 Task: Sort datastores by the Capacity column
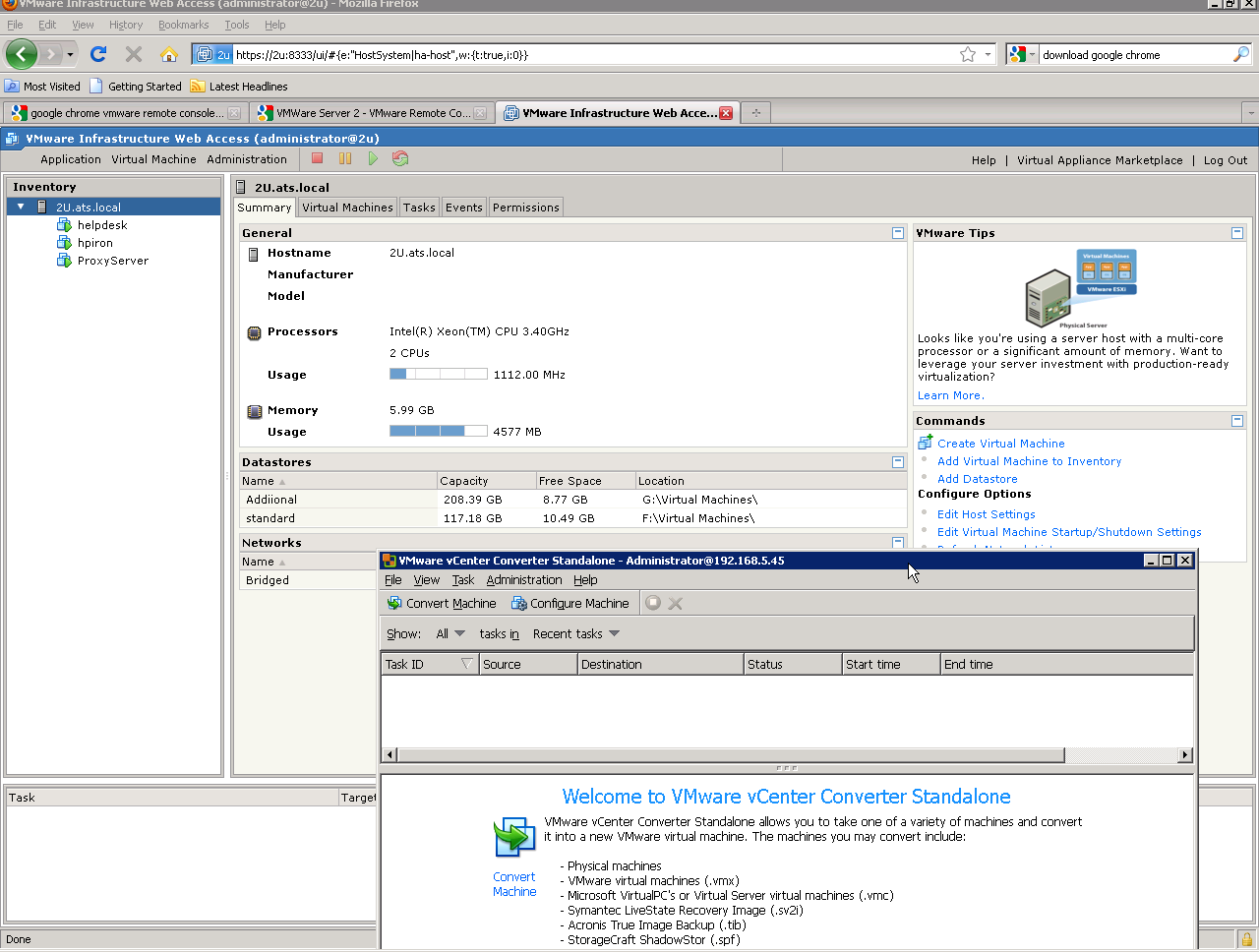(x=486, y=481)
